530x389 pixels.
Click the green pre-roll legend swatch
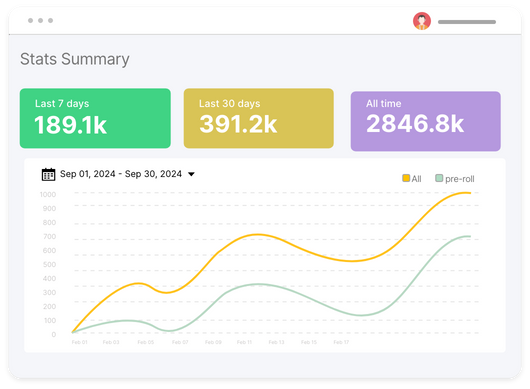click(439, 178)
